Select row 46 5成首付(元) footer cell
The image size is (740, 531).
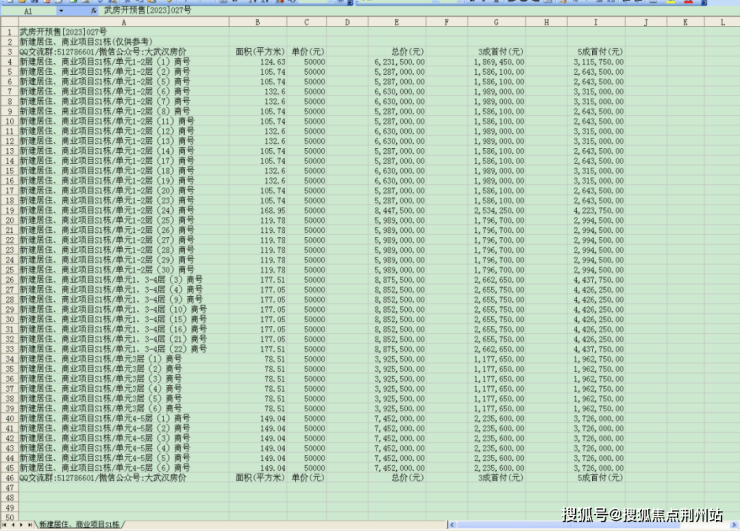596,478
